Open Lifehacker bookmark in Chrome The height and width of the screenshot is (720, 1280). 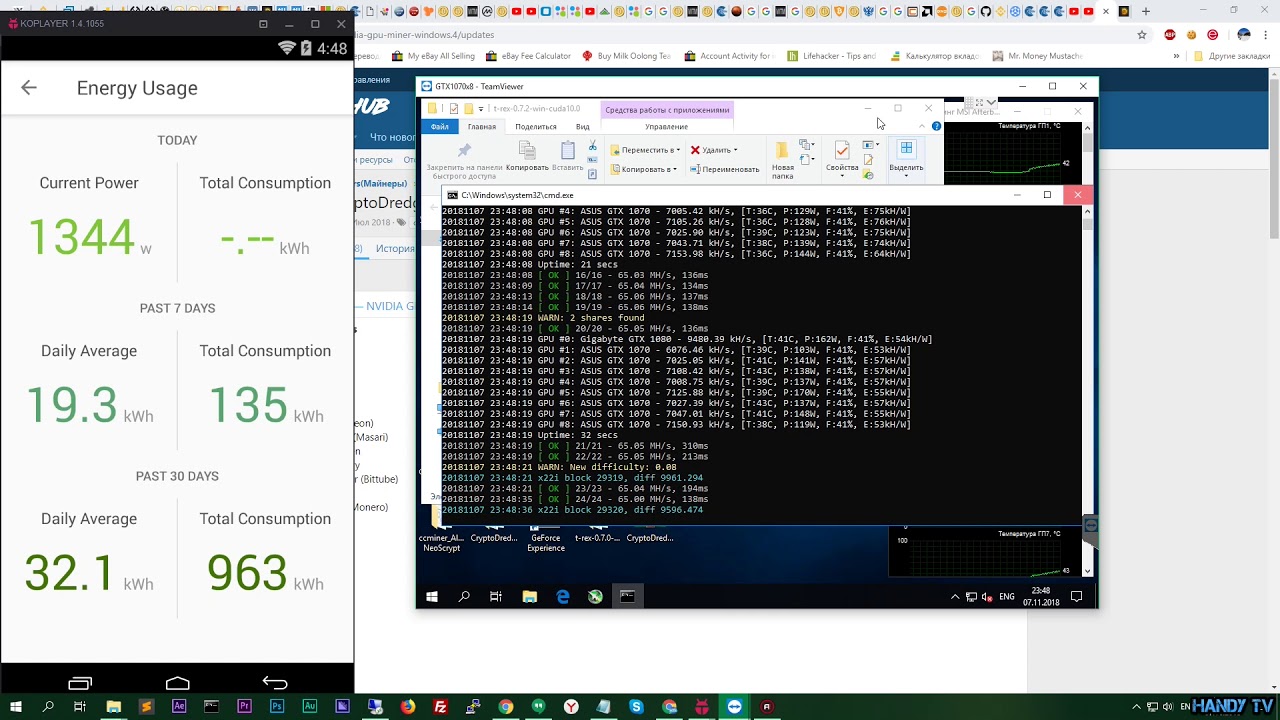[x=832, y=56]
